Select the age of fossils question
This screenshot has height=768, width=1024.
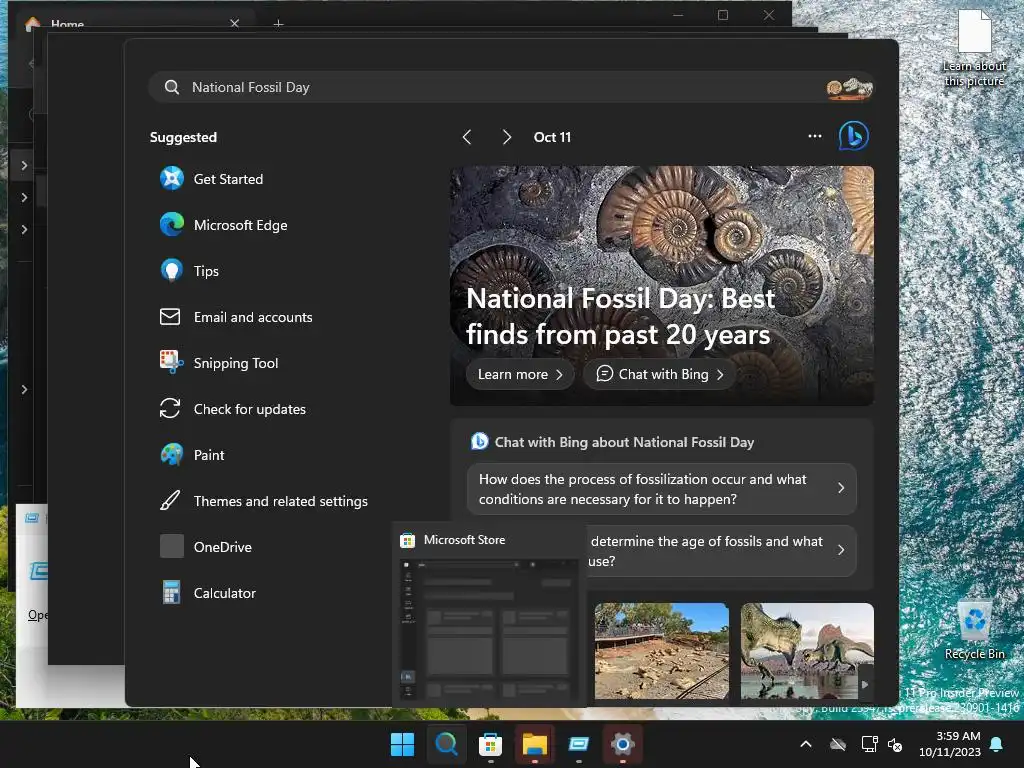pos(721,551)
